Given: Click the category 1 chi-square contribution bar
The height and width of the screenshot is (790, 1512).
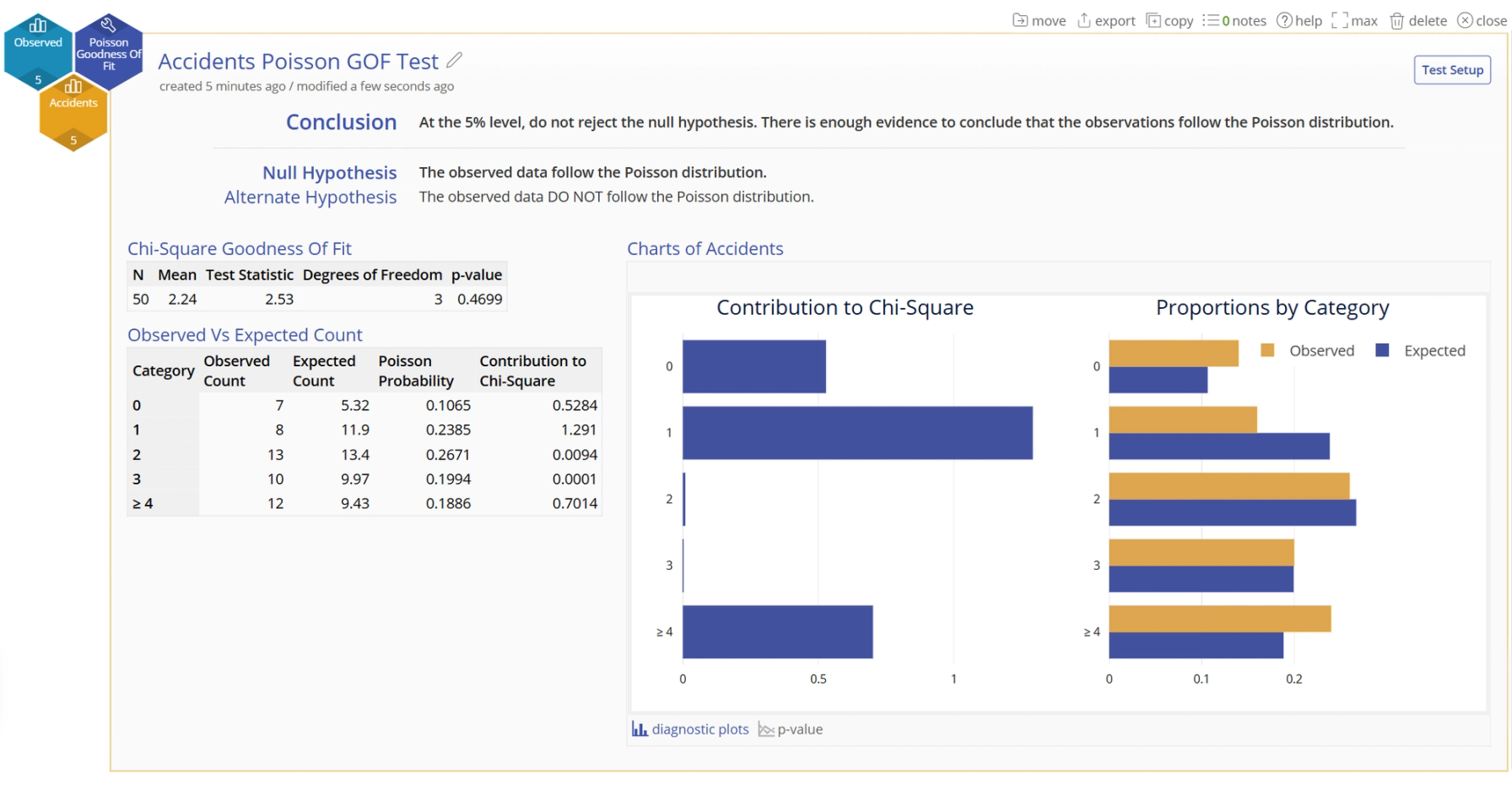Looking at the screenshot, I should [x=857, y=433].
